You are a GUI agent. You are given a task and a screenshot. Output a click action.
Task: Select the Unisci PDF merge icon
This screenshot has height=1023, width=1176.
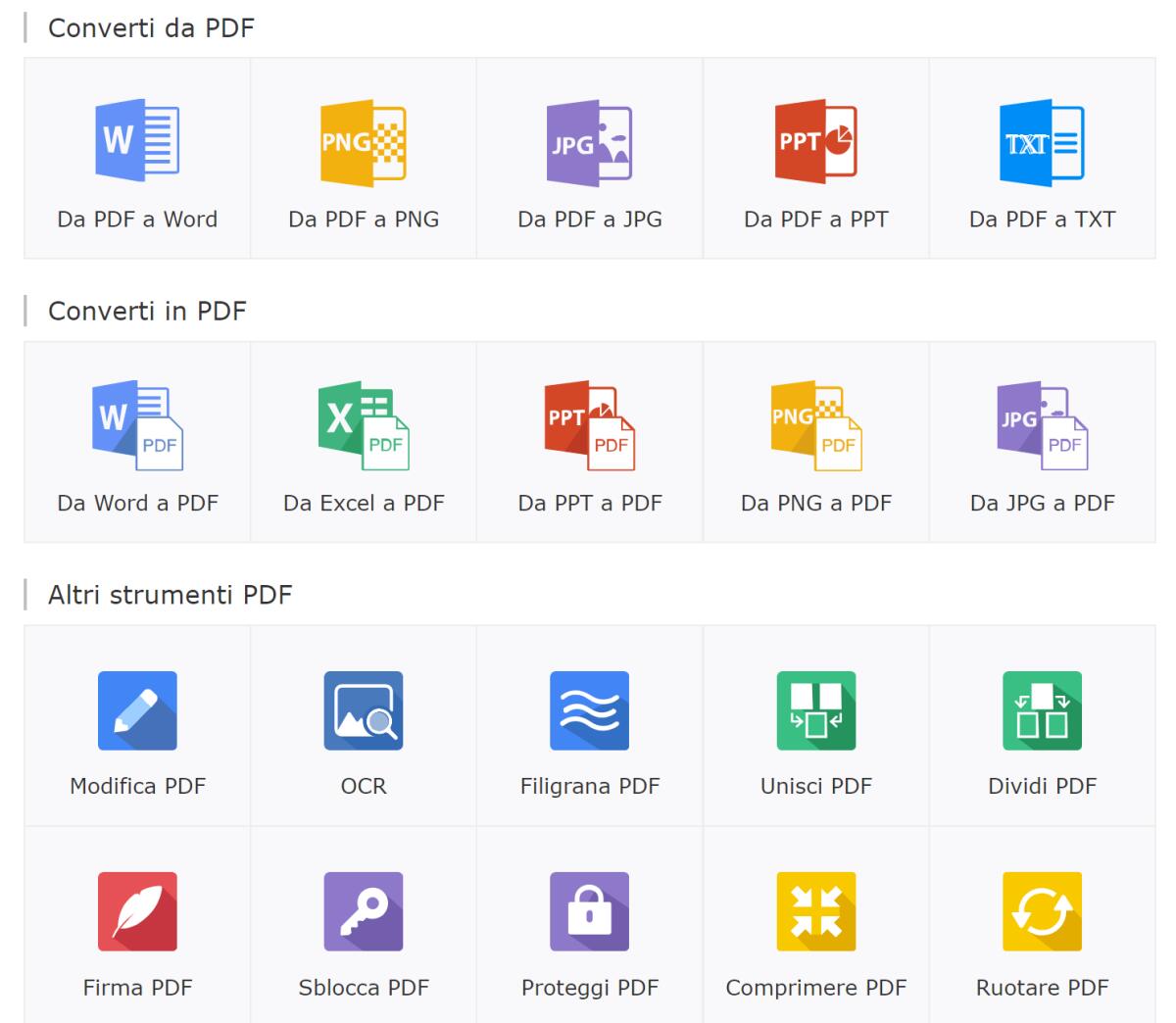(x=816, y=711)
